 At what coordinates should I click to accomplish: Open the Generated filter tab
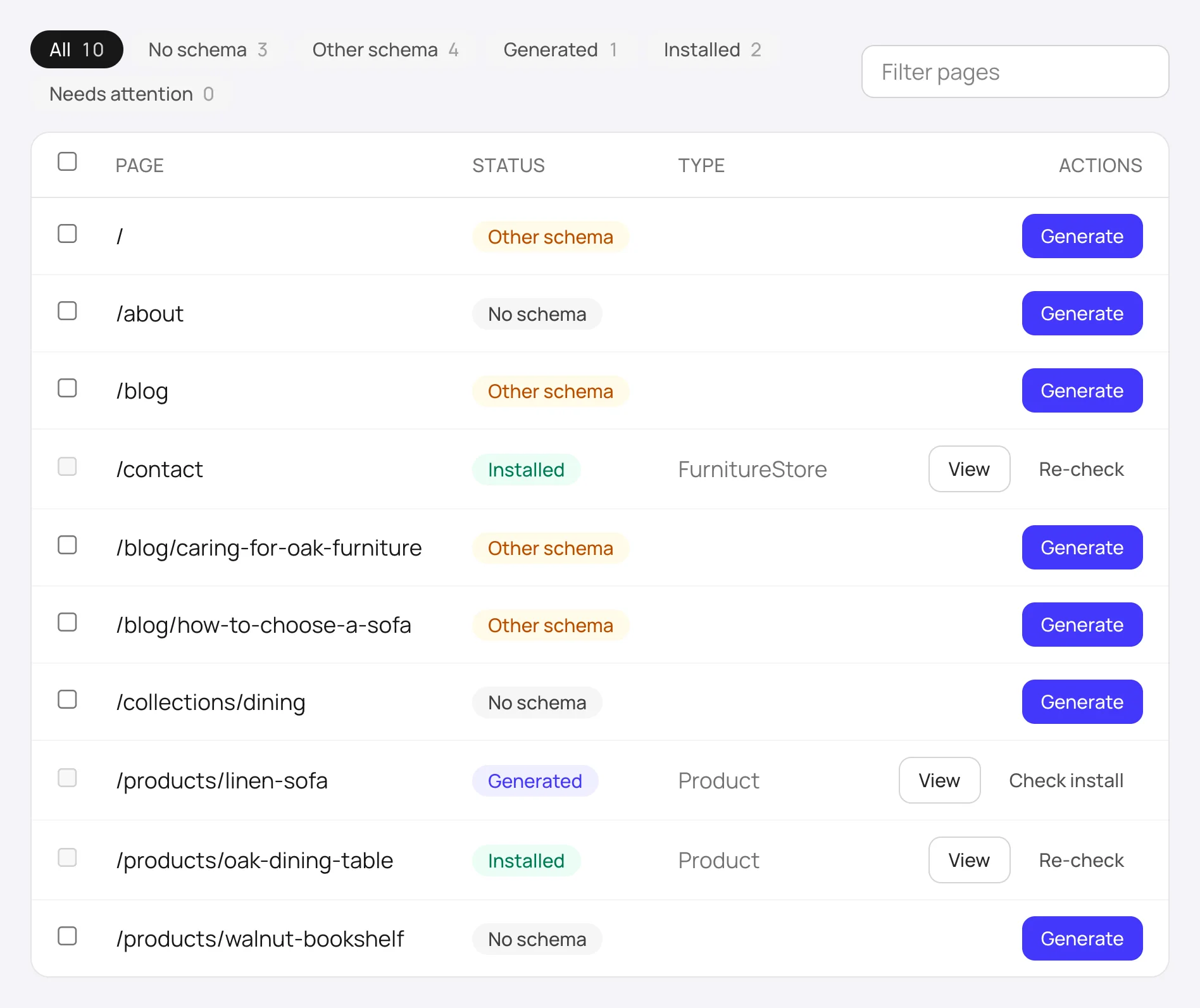[x=560, y=49]
